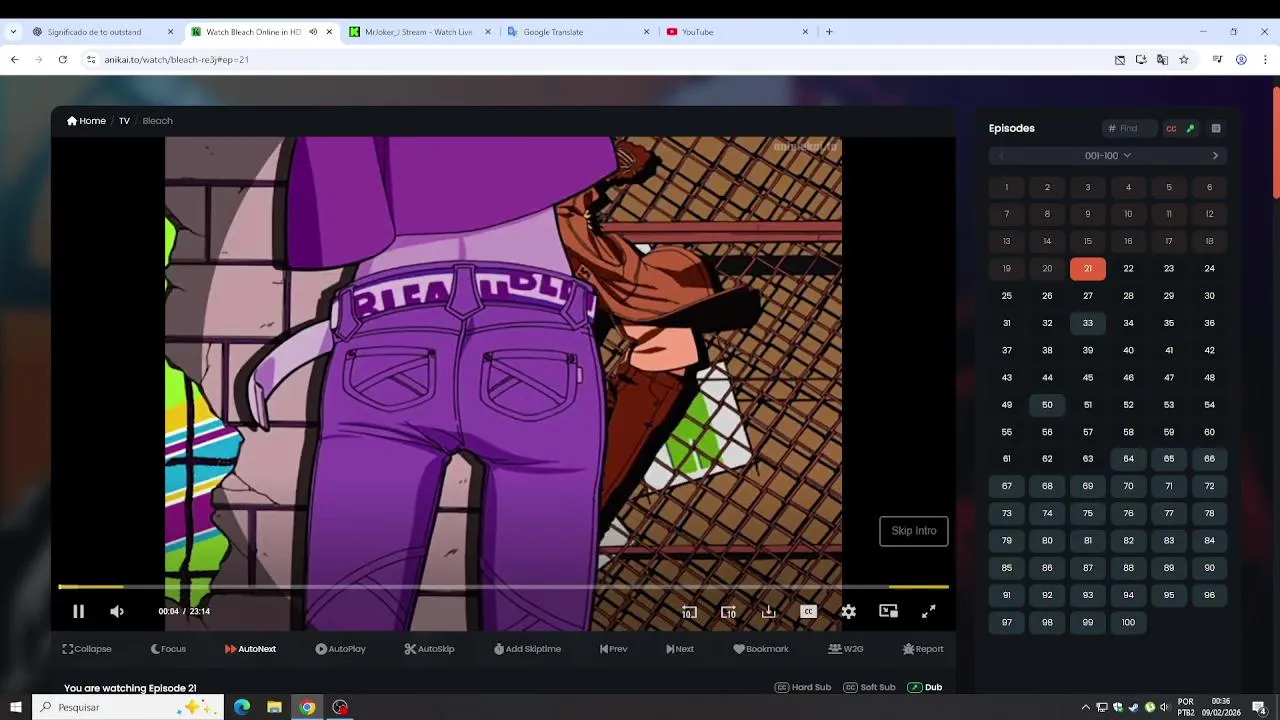The width and height of the screenshot is (1280, 720).
Task: Open the Google Translate page icon
Action: [x=1162, y=60]
